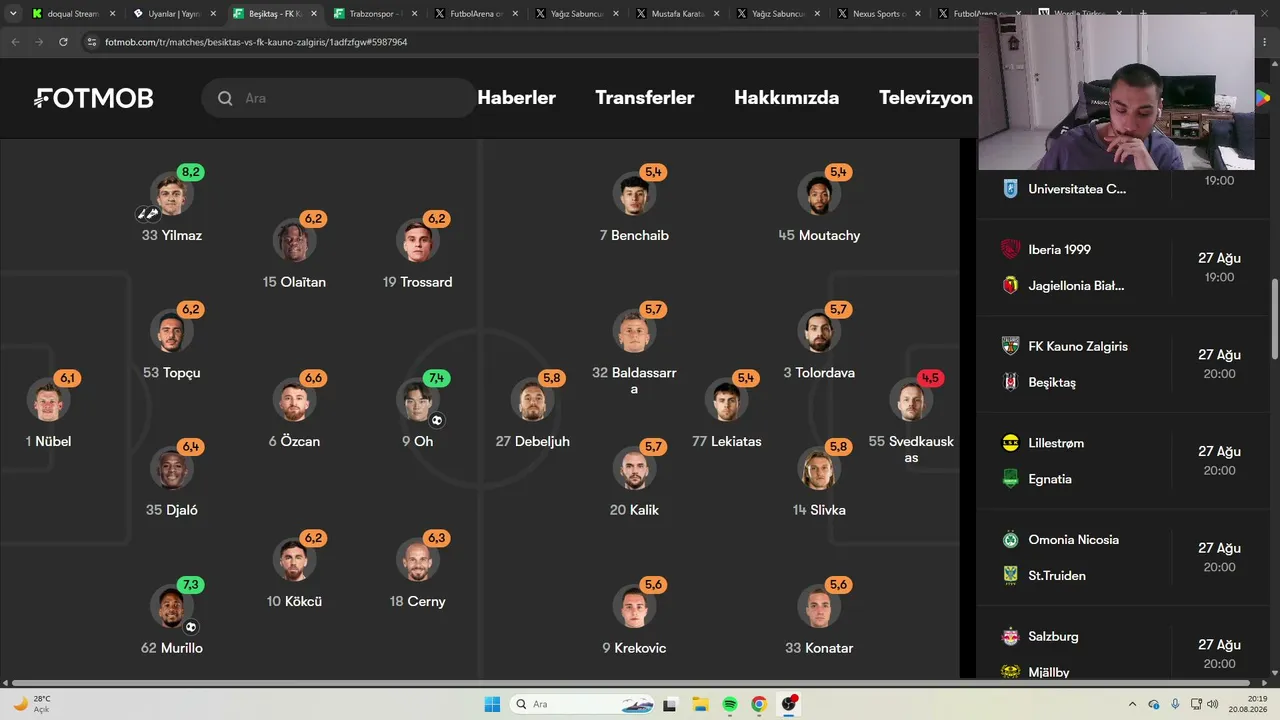This screenshot has height=720, width=1280.
Task: Open Kalik's player avatar
Action: 634,469
